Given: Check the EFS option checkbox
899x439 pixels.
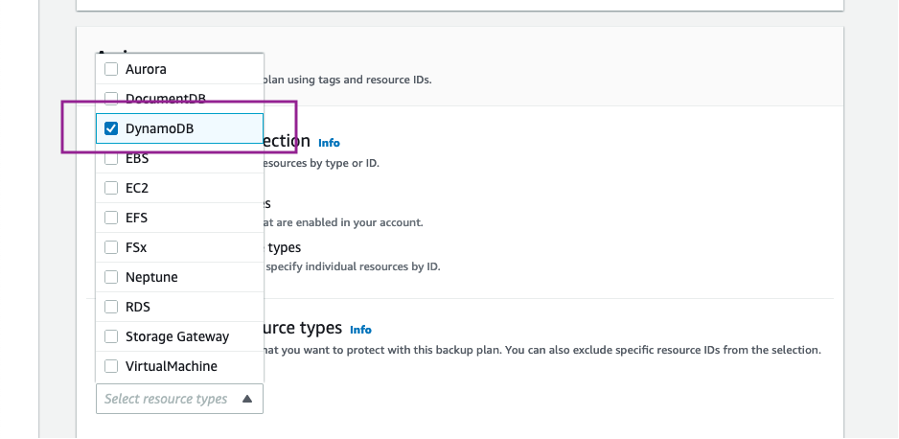Looking at the screenshot, I should click(111, 218).
